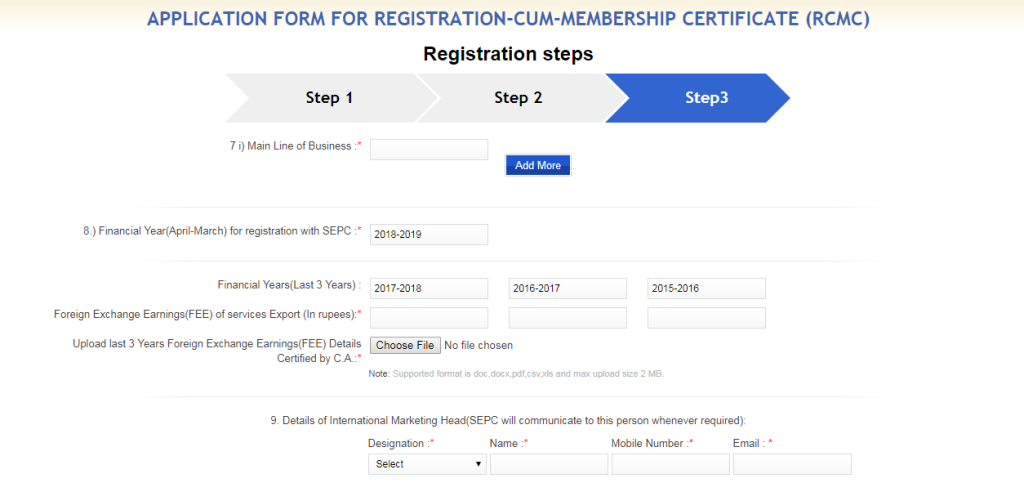Focus FEE amount field under 2017-2018
Image resolution: width=1024 pixels, height=483 pixels.
pyautogui.click(x=429, y=318)
